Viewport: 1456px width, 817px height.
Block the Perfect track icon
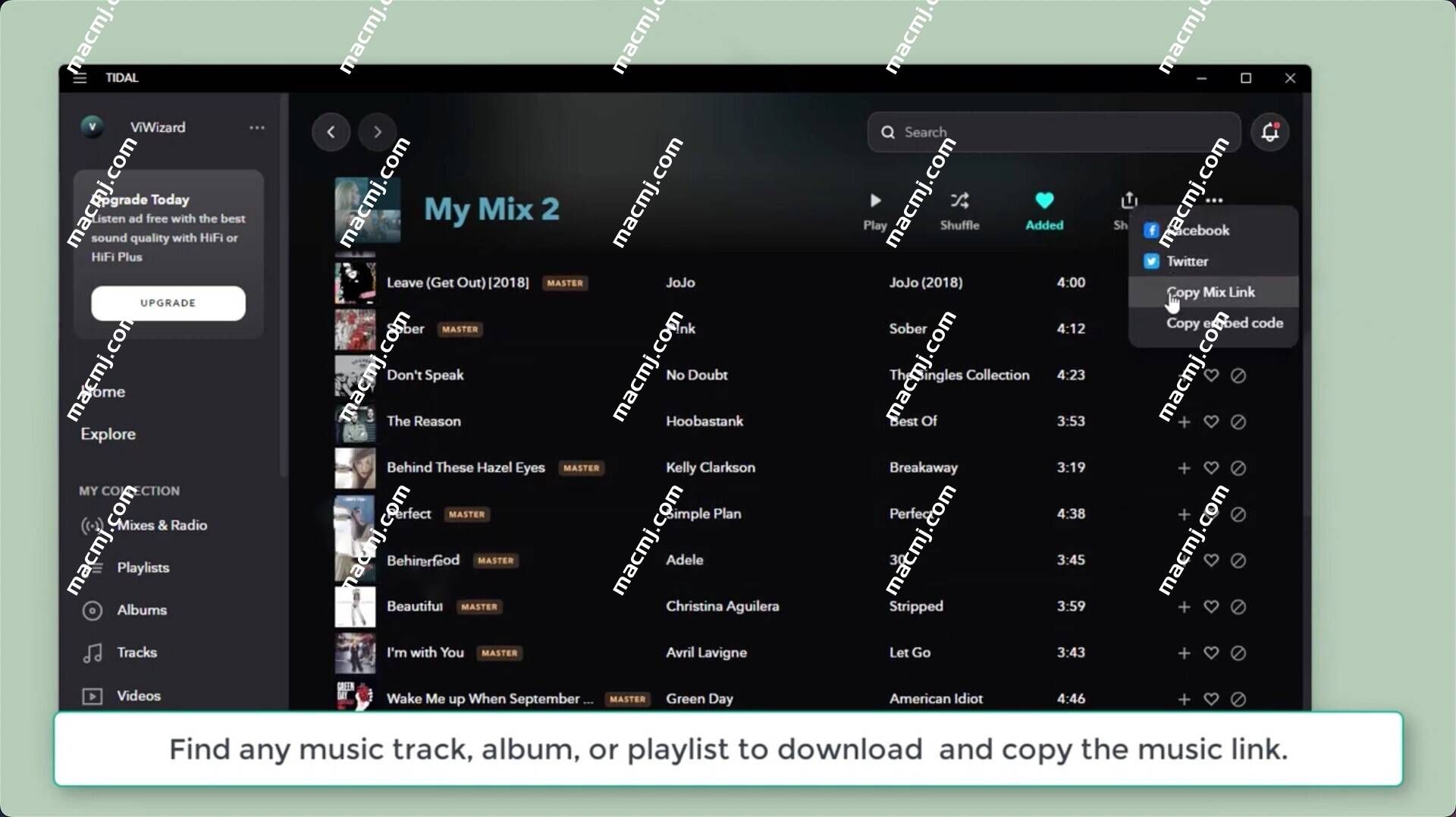1238,514
